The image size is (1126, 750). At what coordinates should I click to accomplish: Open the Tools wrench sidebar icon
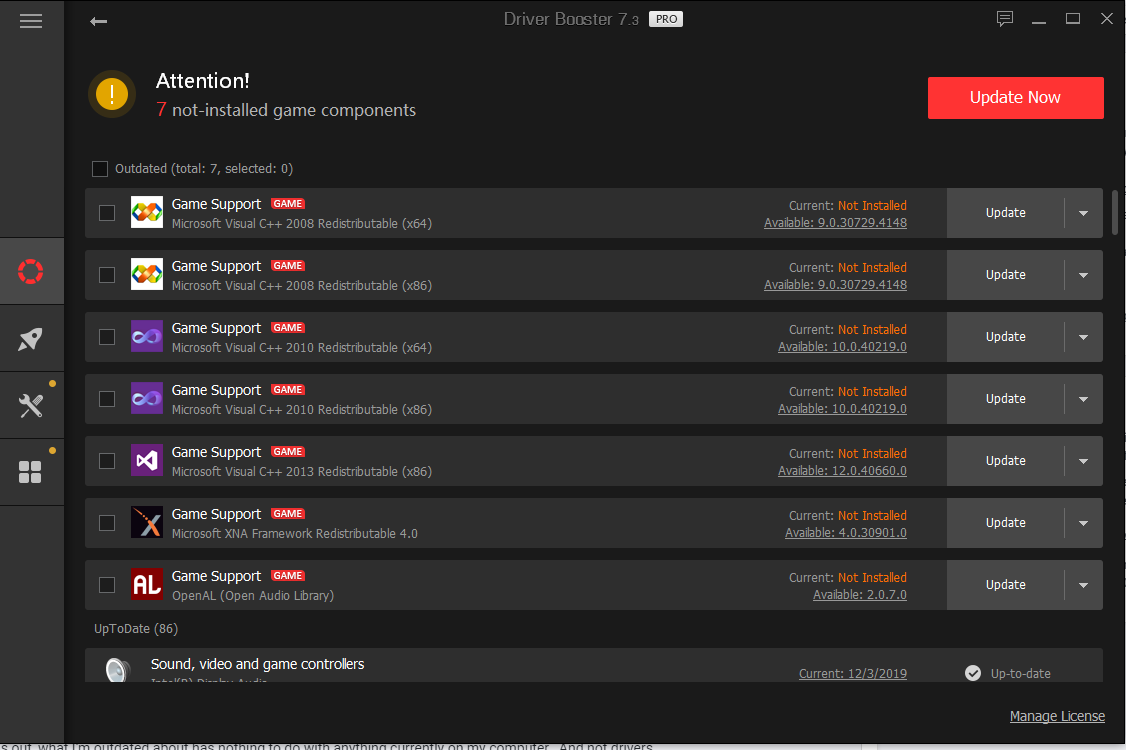point(31,405)
